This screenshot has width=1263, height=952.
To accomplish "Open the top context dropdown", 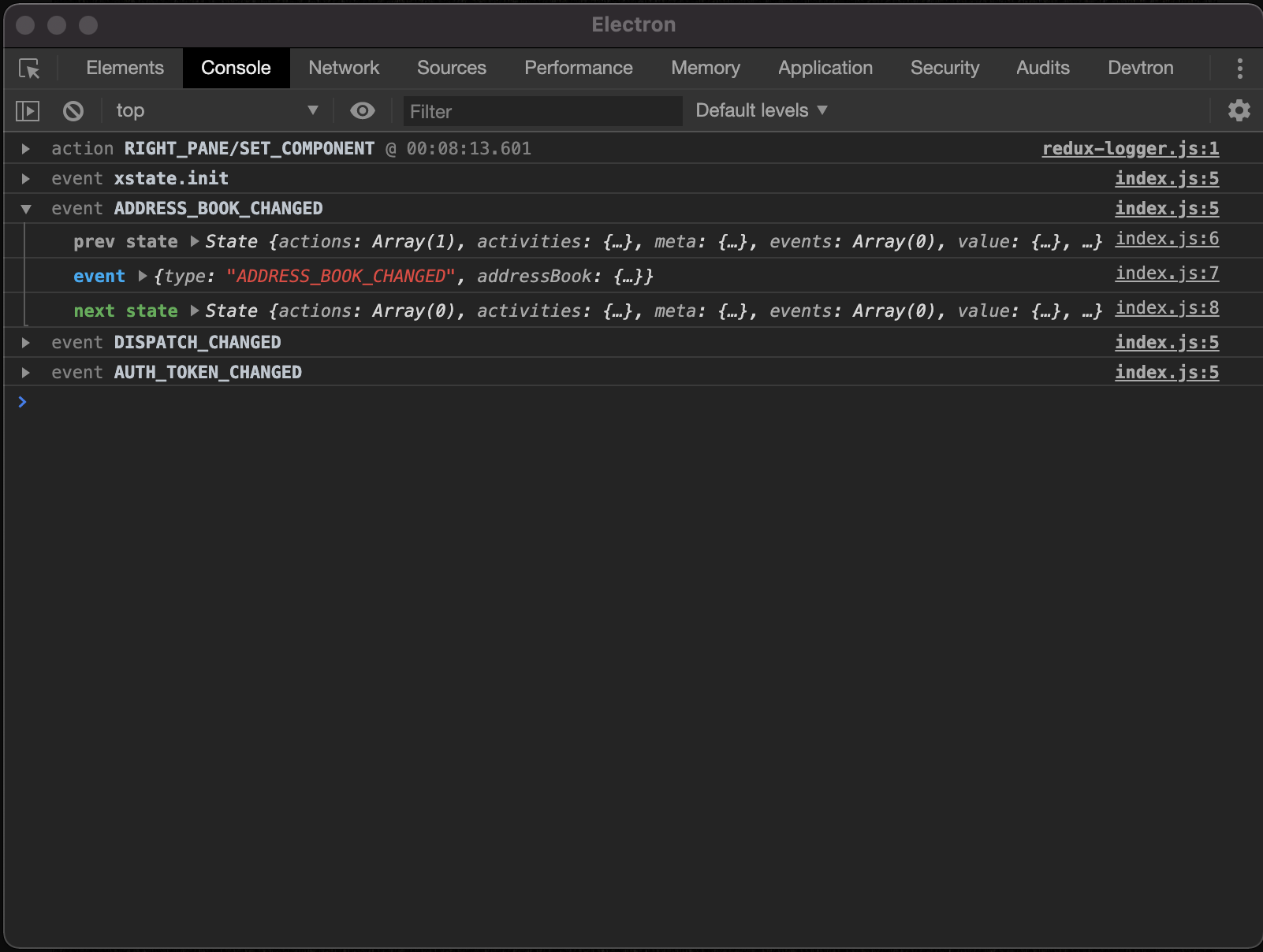I will click(217, 111).
